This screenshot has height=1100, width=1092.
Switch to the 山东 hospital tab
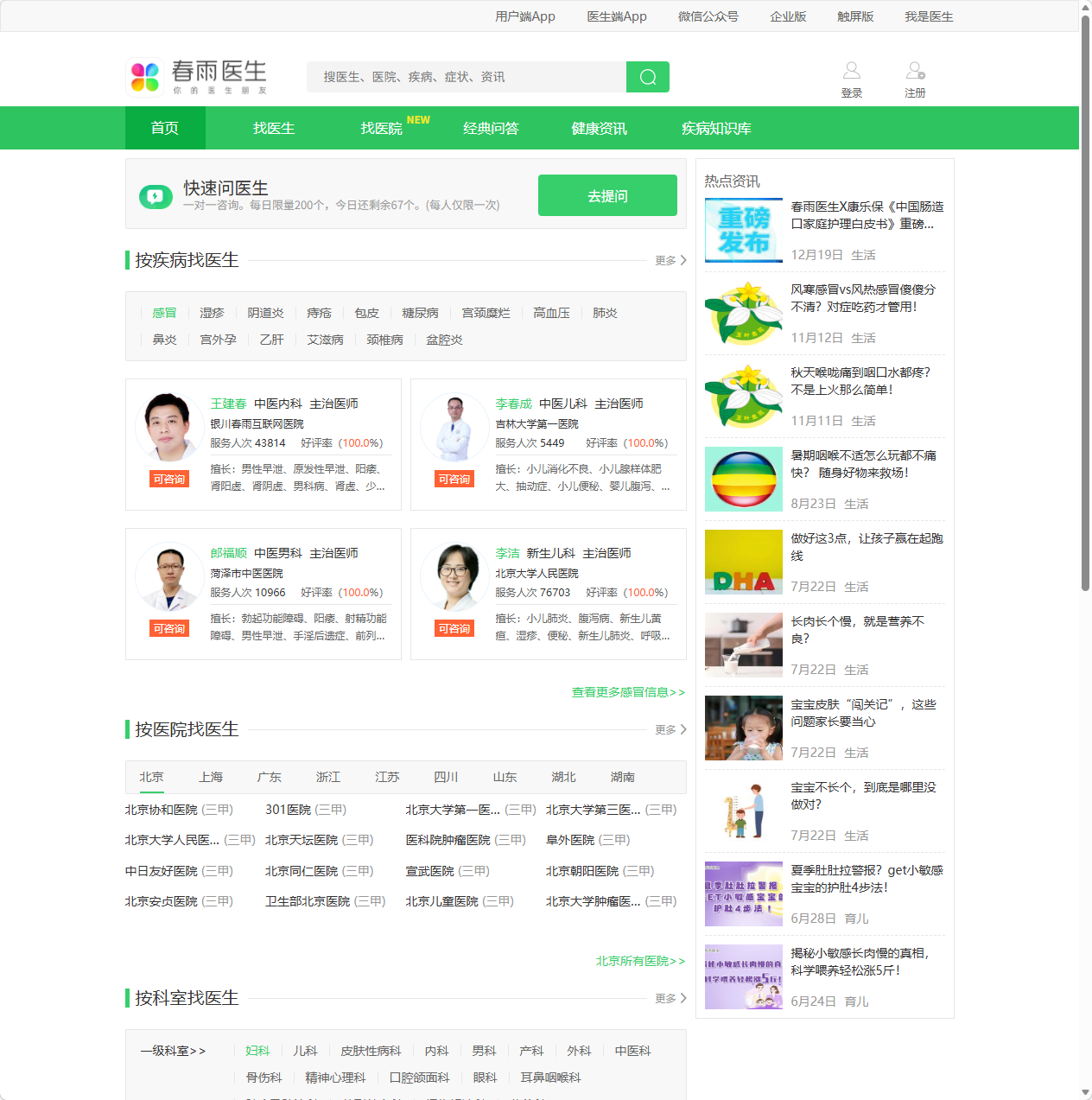pos(505,777)
